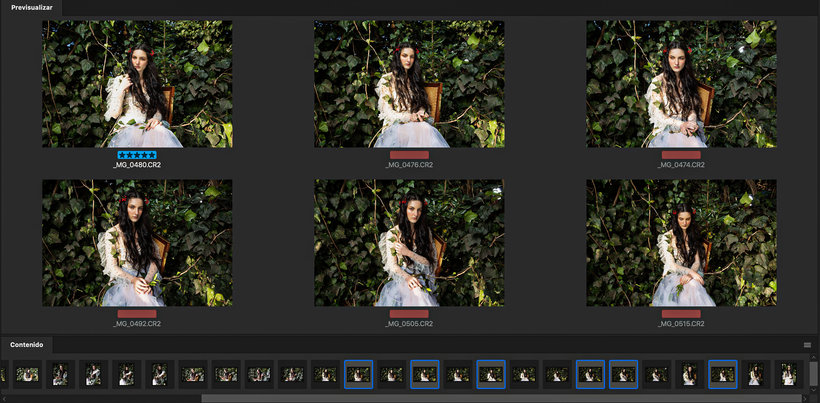Click the file name _MG_0474.CR2
Screen dimensions: 820x403
pyautogui.click(x=681, y=165)
